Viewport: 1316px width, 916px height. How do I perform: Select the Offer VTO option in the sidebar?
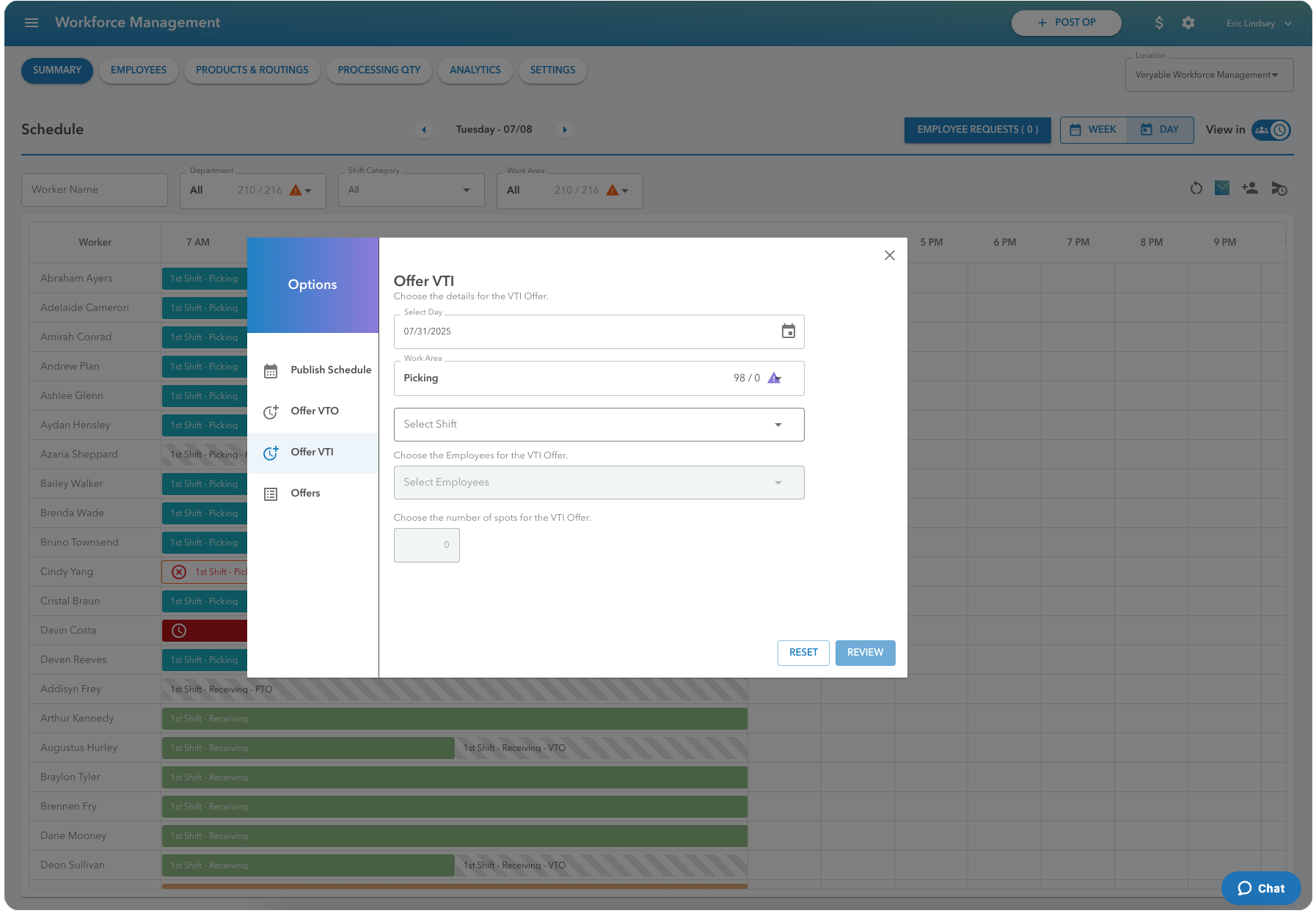[314, 411]
